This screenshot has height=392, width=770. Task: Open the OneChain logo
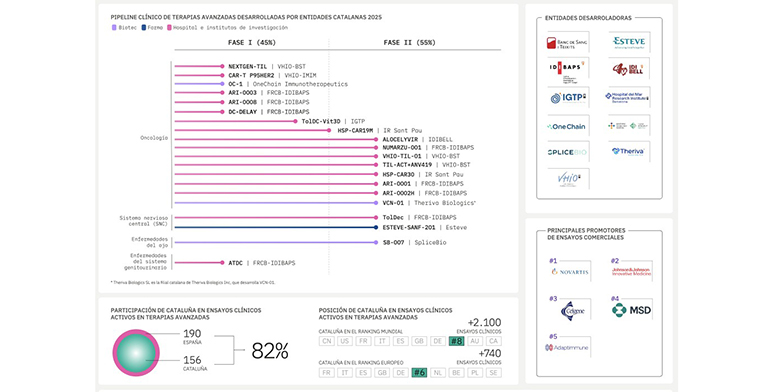(566, 126)
